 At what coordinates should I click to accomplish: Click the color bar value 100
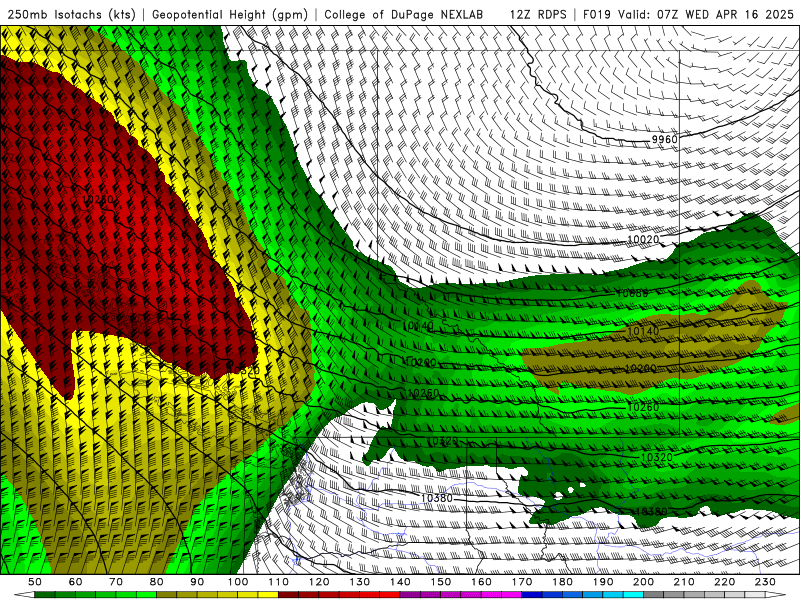point(238,582)
